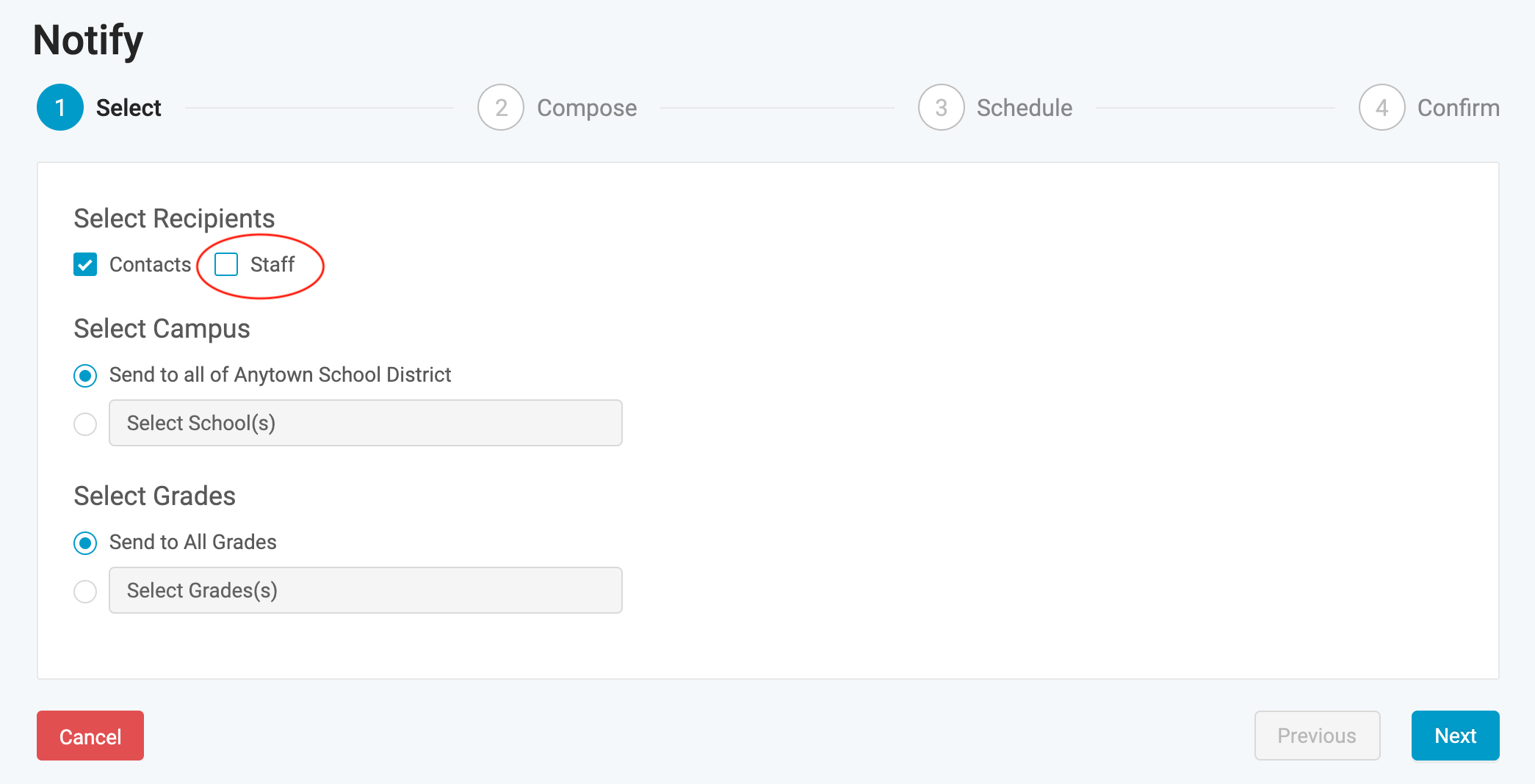Open the Select Grades(s) dropdown
Image resolution: width=1535 pixels, height=784 pixels.
click(x=366, y=590)
